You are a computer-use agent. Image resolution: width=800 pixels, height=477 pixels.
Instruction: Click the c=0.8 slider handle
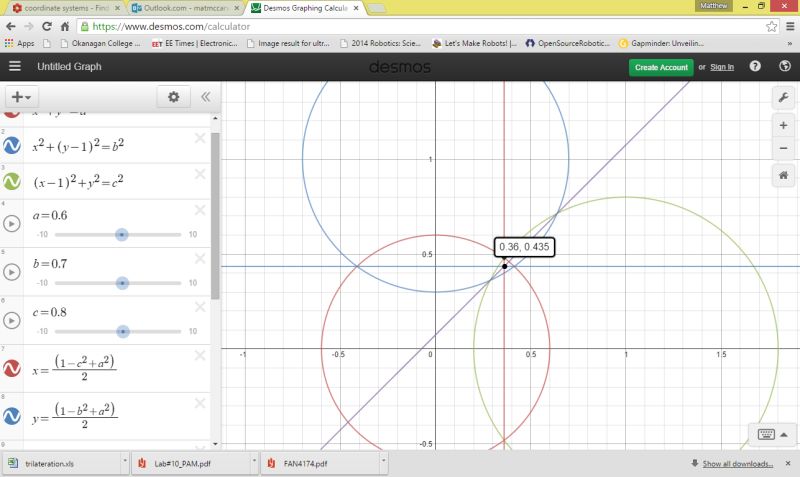coord(122,332)
